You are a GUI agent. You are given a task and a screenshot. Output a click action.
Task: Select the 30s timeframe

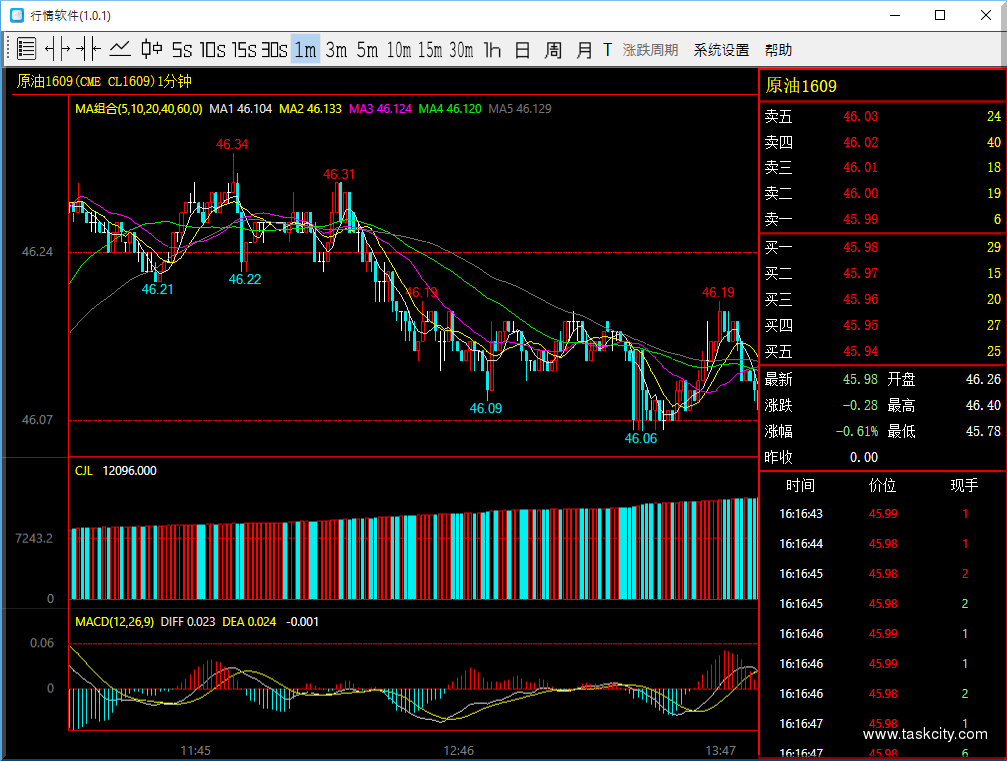(x=274, y=50)
